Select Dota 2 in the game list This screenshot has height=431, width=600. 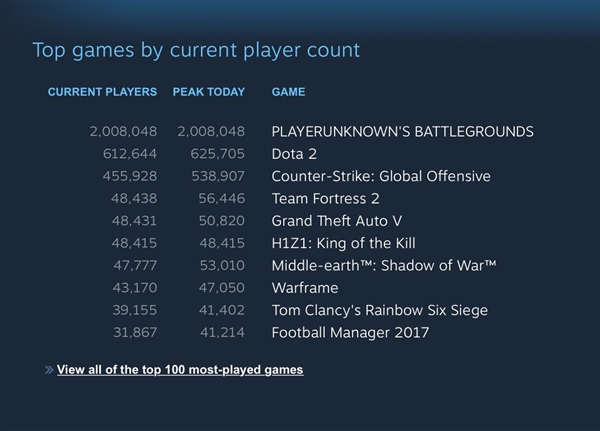[x=295, y=154]
